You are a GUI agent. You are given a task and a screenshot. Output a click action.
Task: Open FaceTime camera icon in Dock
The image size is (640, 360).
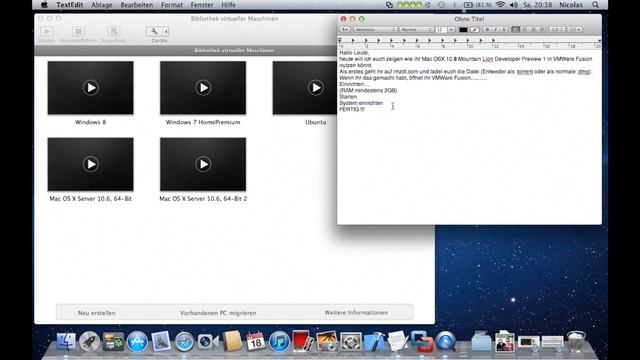pyautogui.click(x=208, y=342)
